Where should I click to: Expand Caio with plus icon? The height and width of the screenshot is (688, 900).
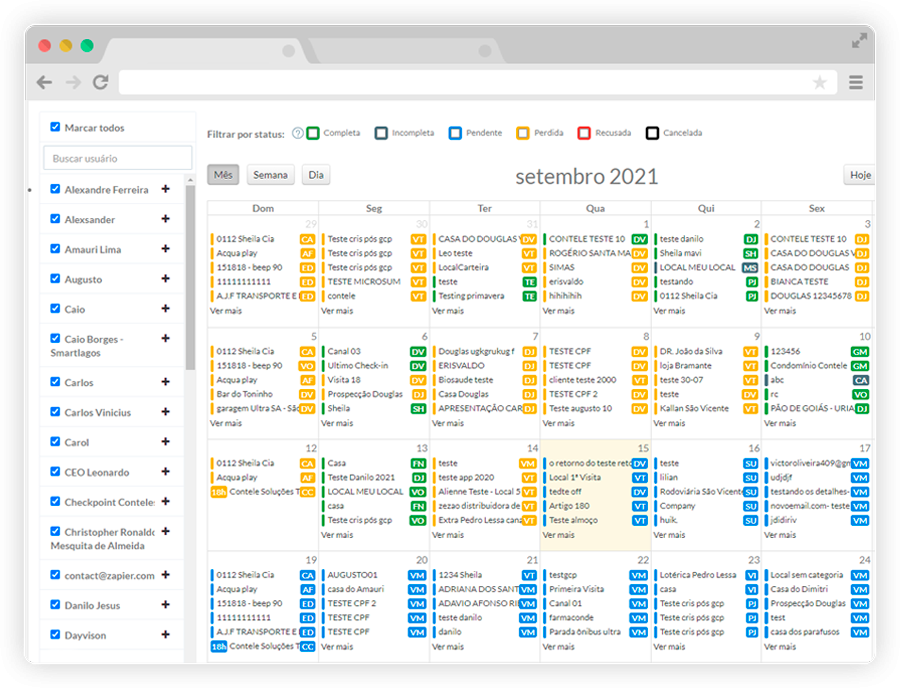coord(165,308)
